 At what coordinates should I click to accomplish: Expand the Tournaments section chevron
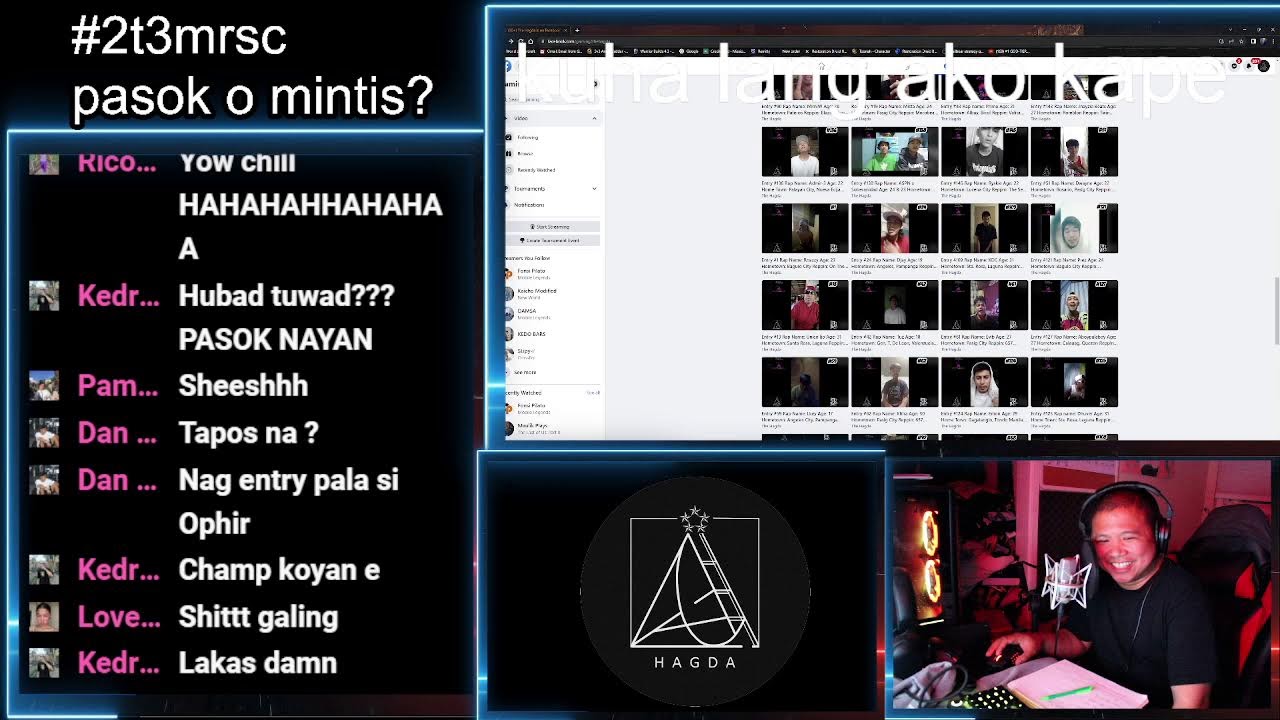[x=594, y=188]
